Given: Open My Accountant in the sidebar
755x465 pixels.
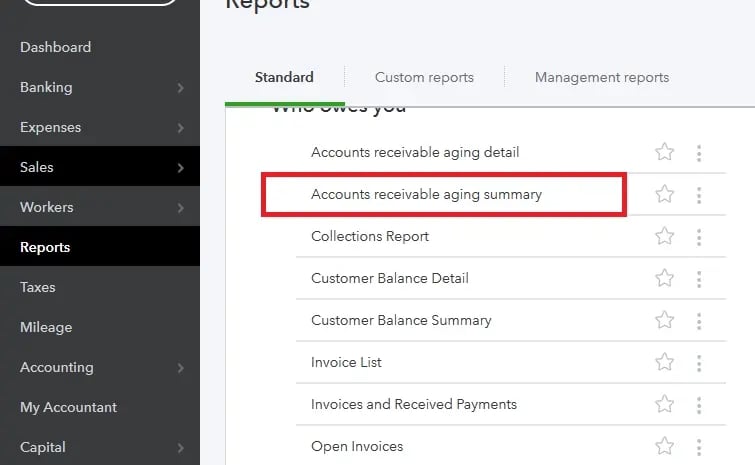Looking at the screenshot, I should pos(68,407).
